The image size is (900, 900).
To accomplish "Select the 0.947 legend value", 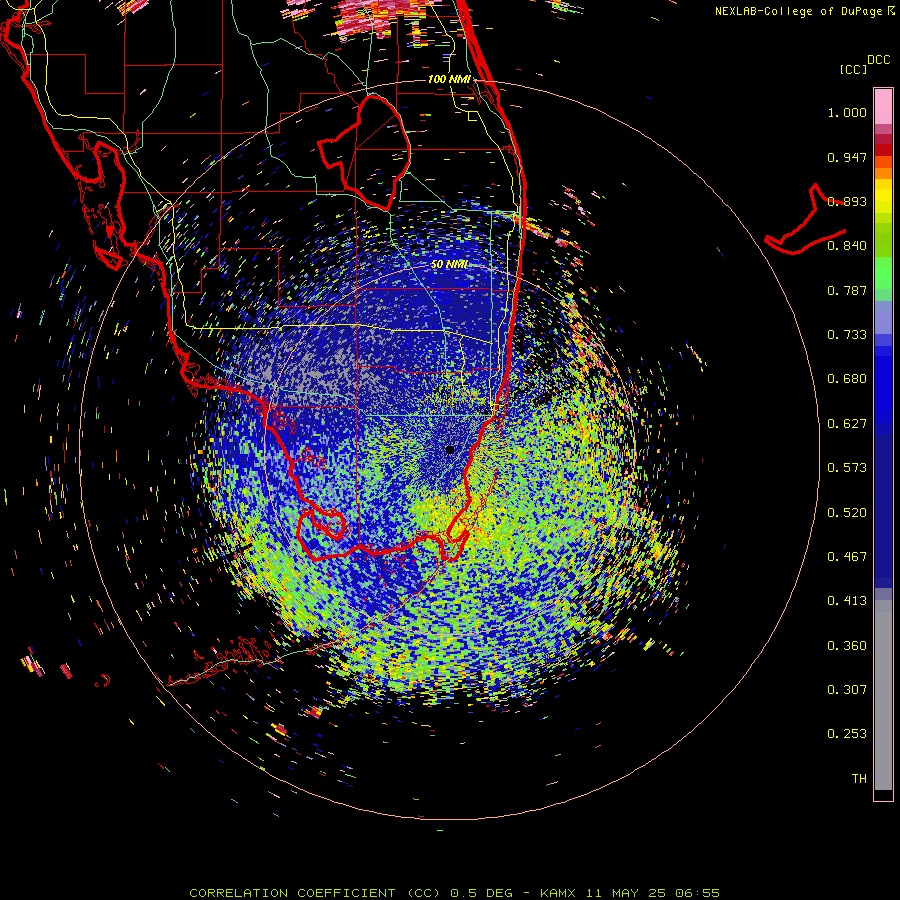I will point(847,157).
